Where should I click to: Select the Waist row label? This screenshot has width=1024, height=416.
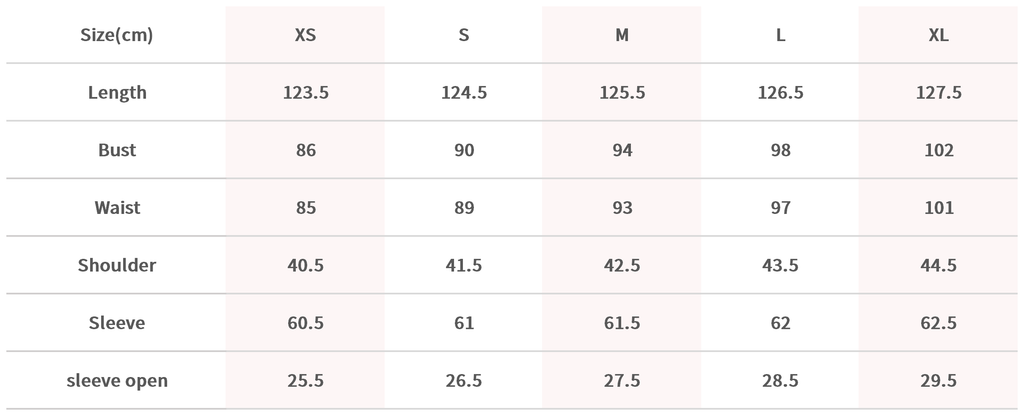pyautogui.click(x=117, y=208)
